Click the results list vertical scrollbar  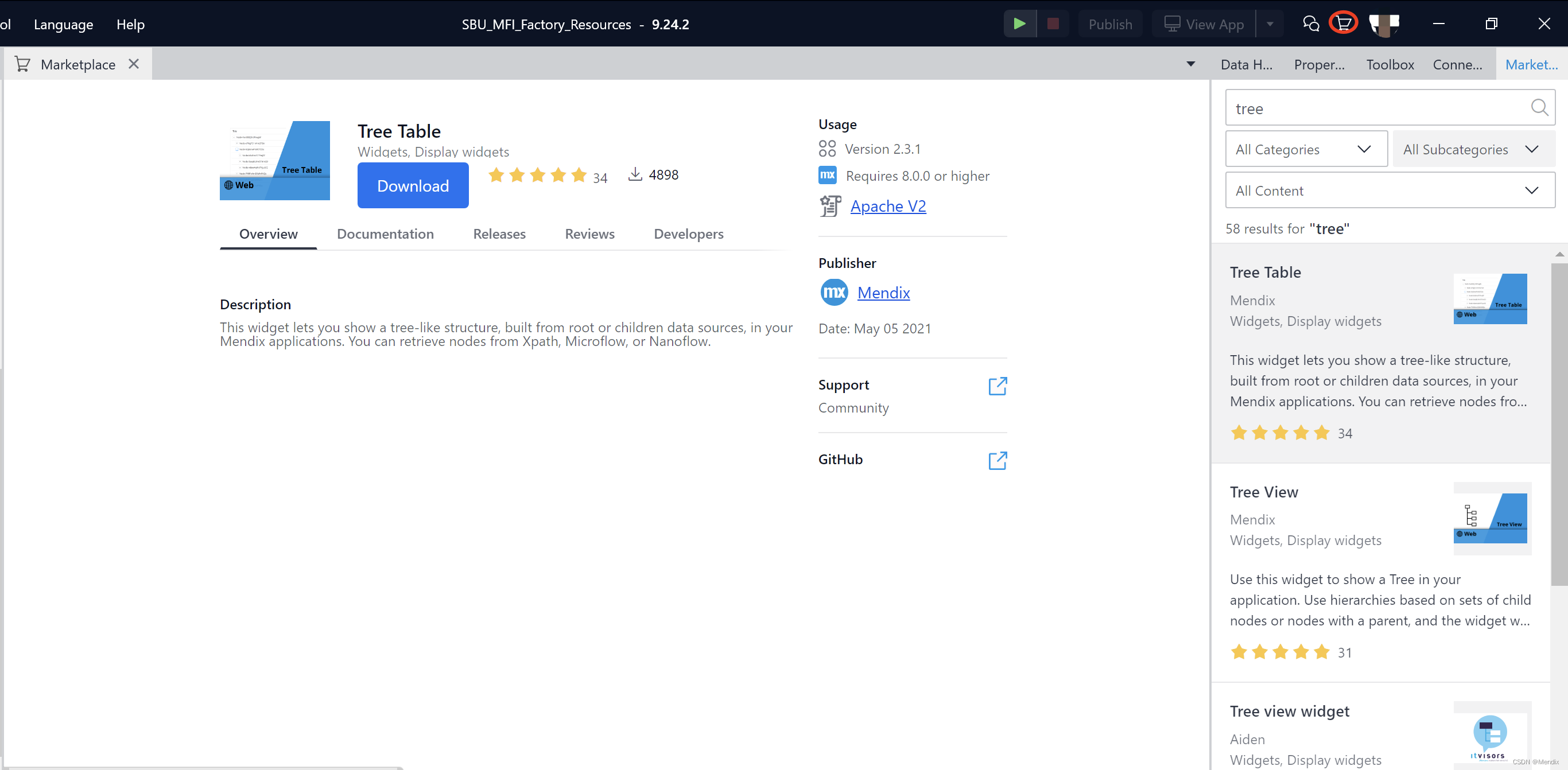pos(1559,424)
